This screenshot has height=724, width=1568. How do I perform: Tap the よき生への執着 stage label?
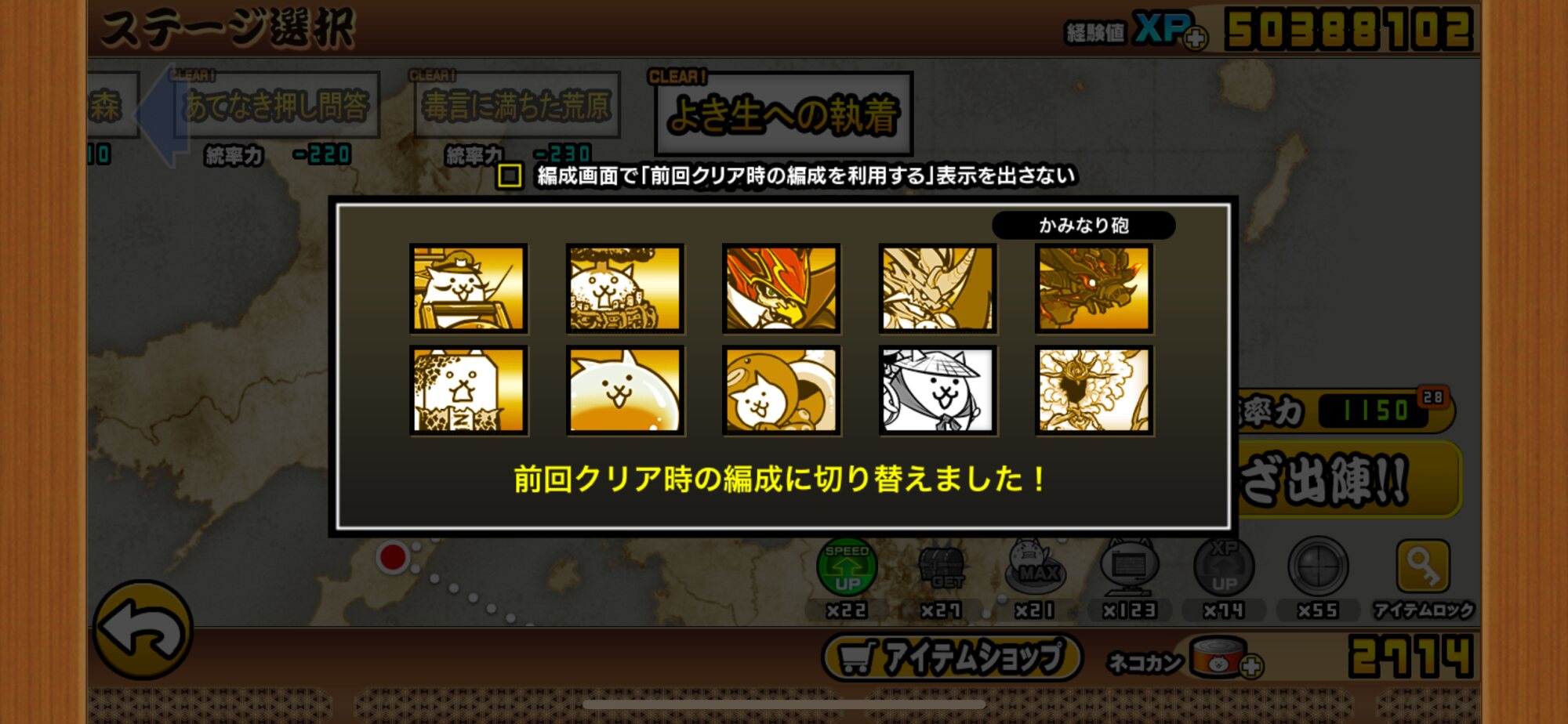[x=783, y=114]
